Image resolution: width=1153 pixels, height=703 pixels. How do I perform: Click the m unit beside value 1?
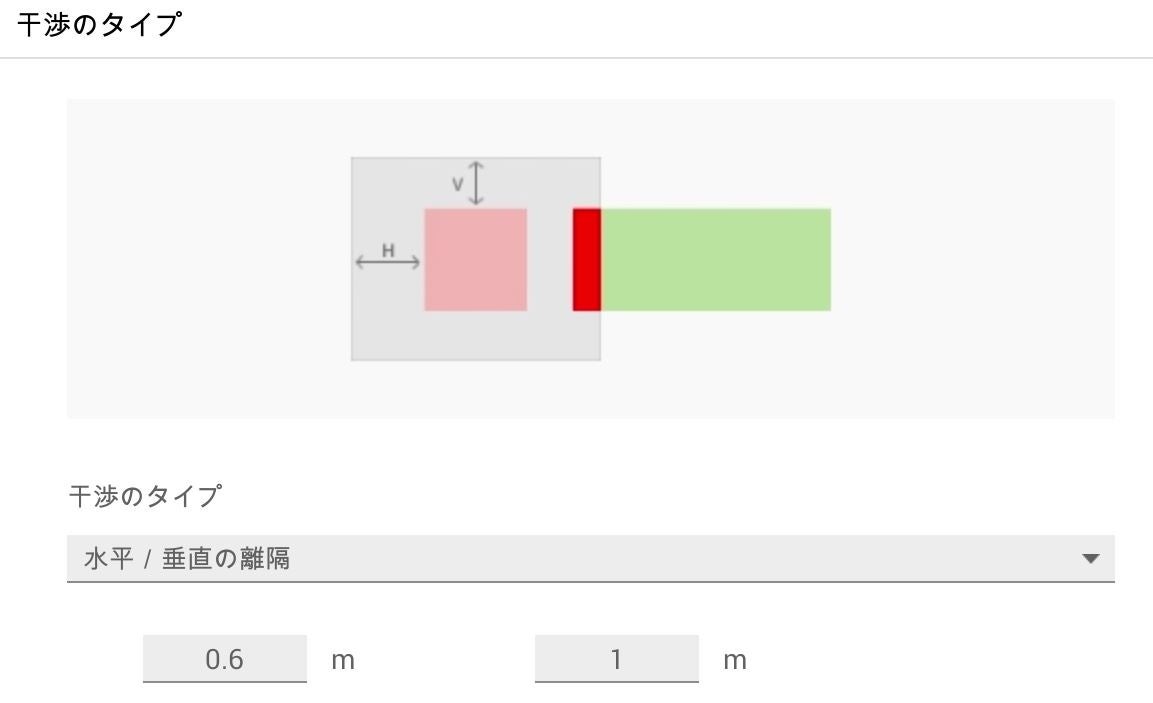735,661
